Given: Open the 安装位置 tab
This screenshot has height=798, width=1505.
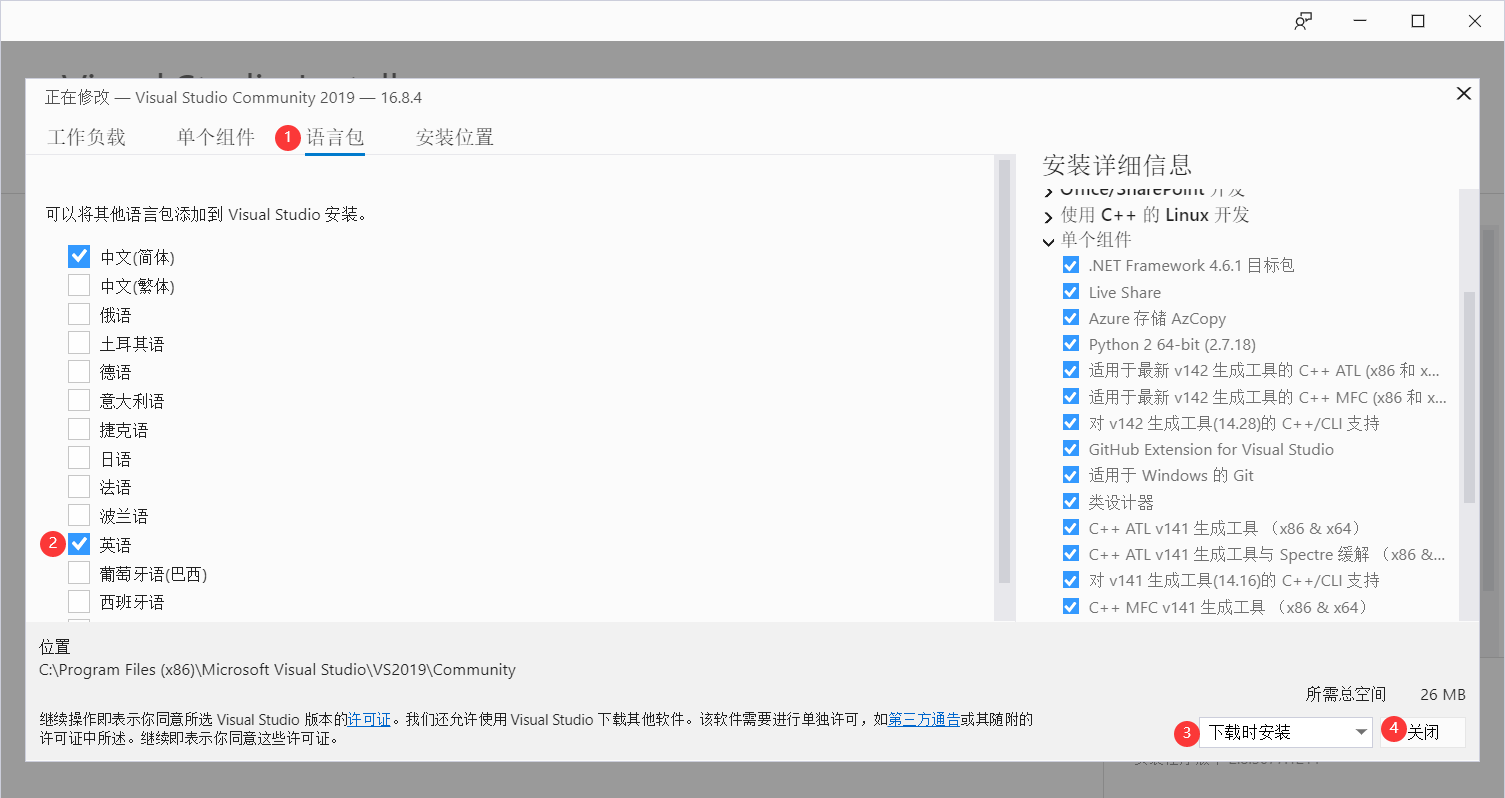Looking at the screenshot, I should click(455, 137).
